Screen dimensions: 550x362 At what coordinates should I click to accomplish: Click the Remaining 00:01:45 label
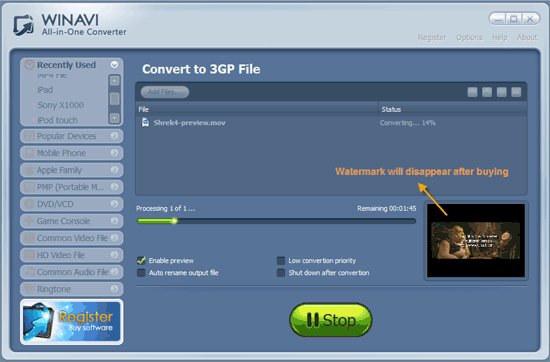coord(387,209)
